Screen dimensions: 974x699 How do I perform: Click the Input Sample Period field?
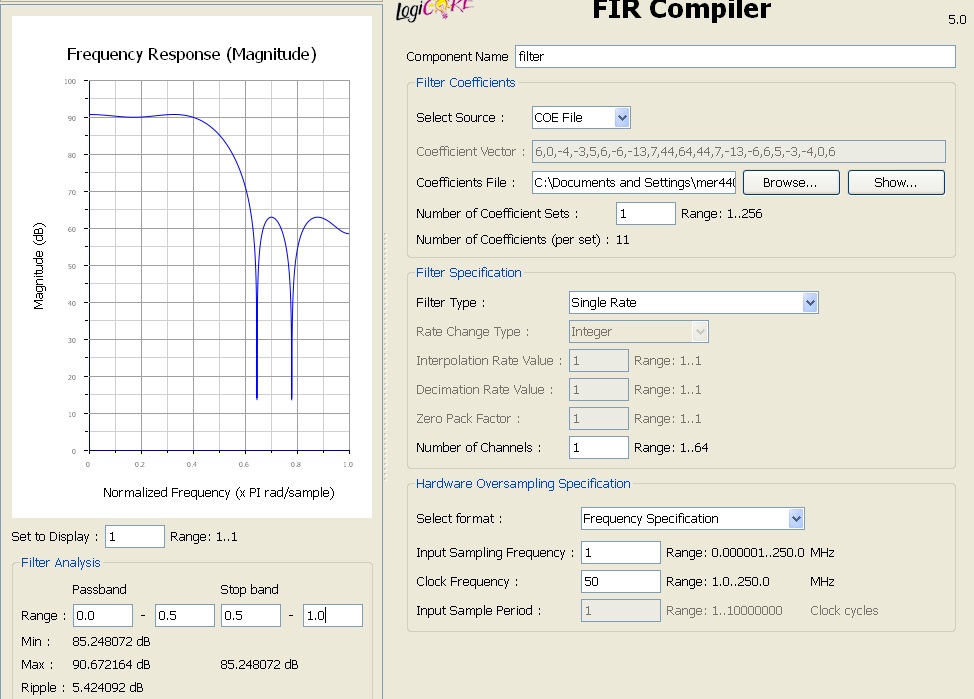[621, 611]
